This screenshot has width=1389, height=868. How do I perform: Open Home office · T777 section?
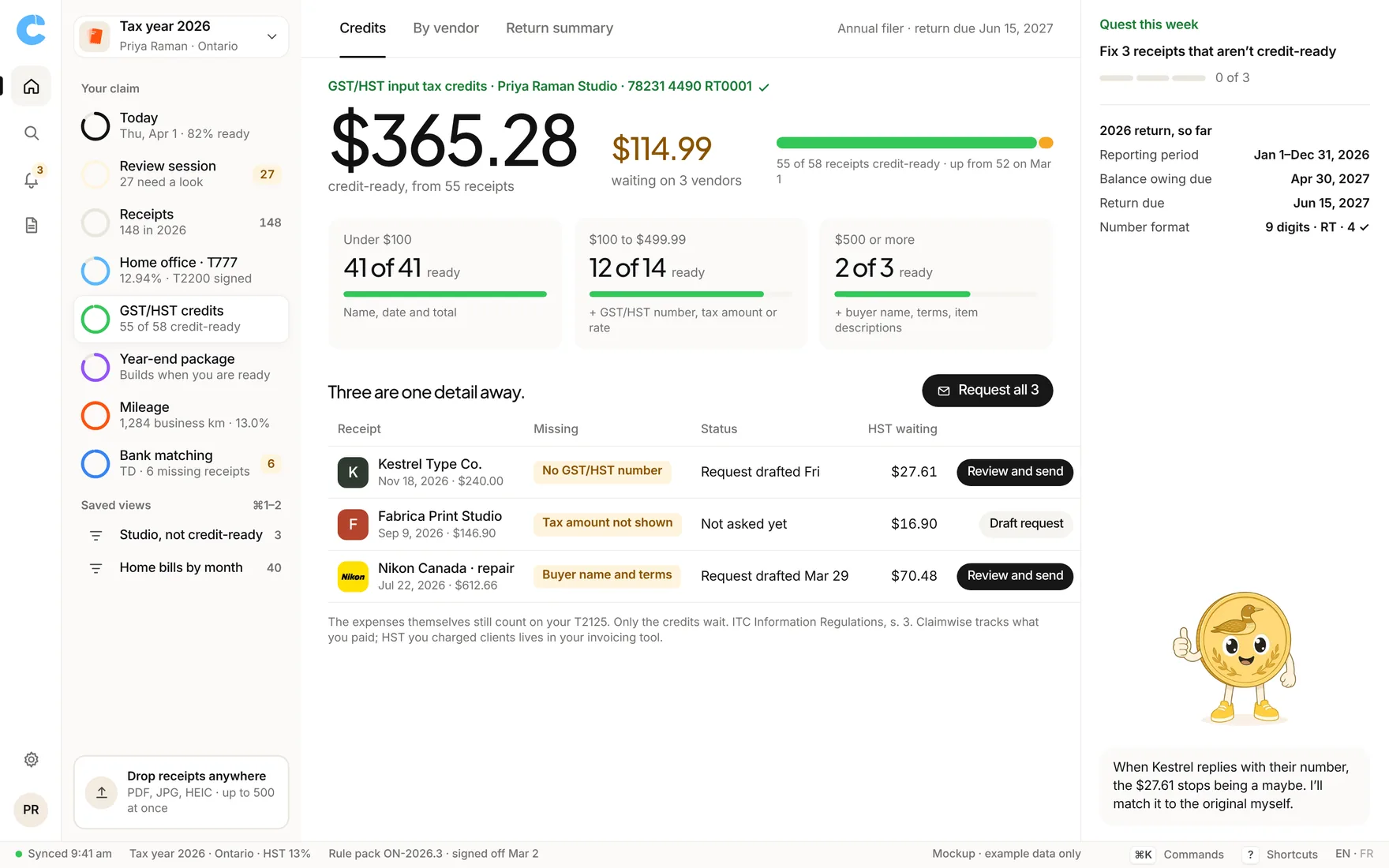click(x=182, y=270)
